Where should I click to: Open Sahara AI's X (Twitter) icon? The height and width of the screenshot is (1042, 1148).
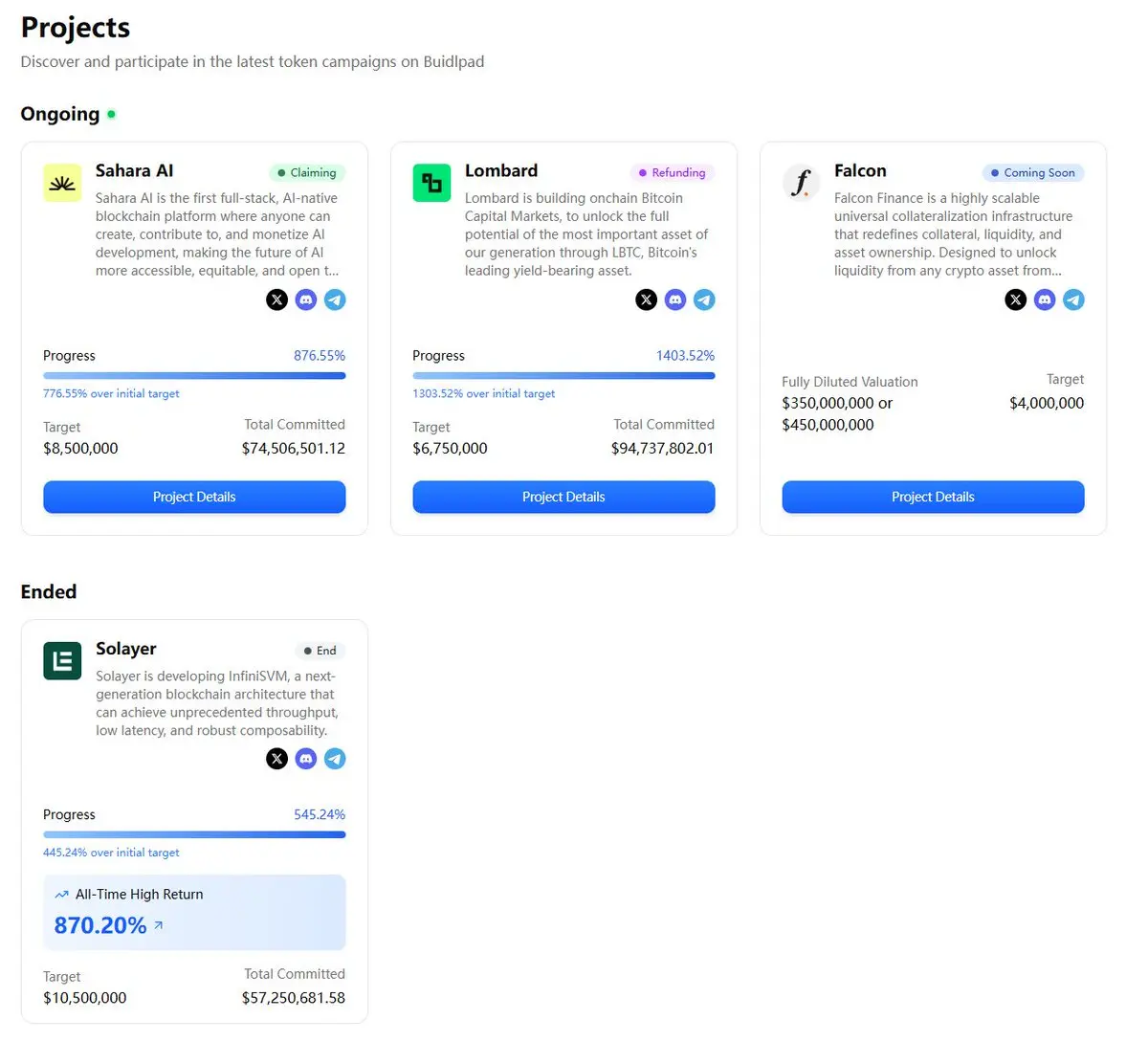pyautogui.click(x=276, y=299)
